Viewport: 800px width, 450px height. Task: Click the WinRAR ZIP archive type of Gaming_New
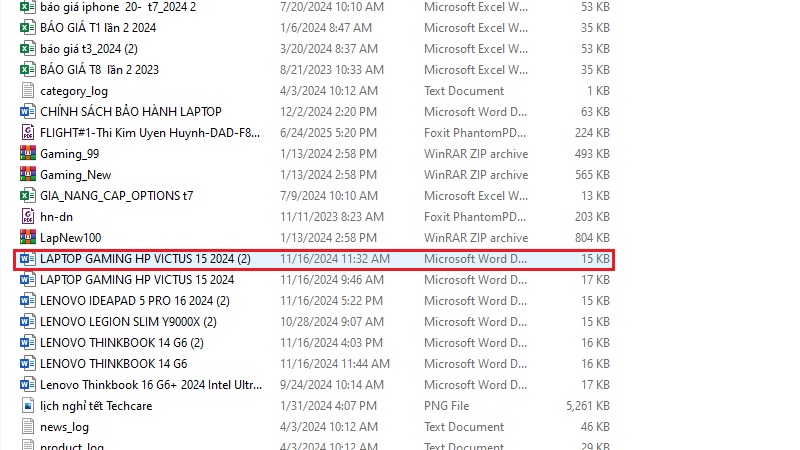(x=476, y=174)
